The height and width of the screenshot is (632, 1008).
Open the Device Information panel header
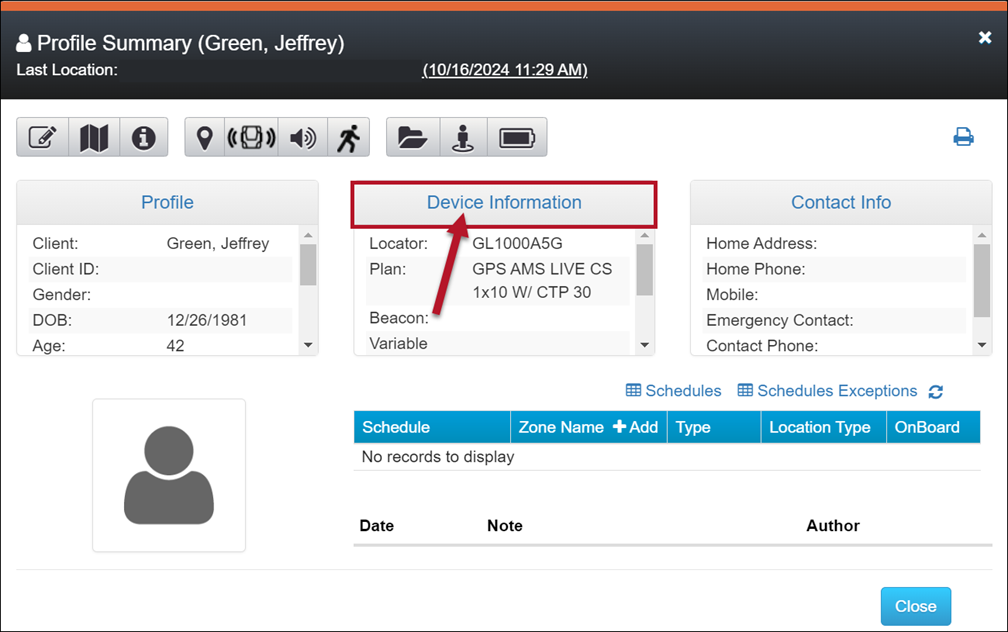504,203
